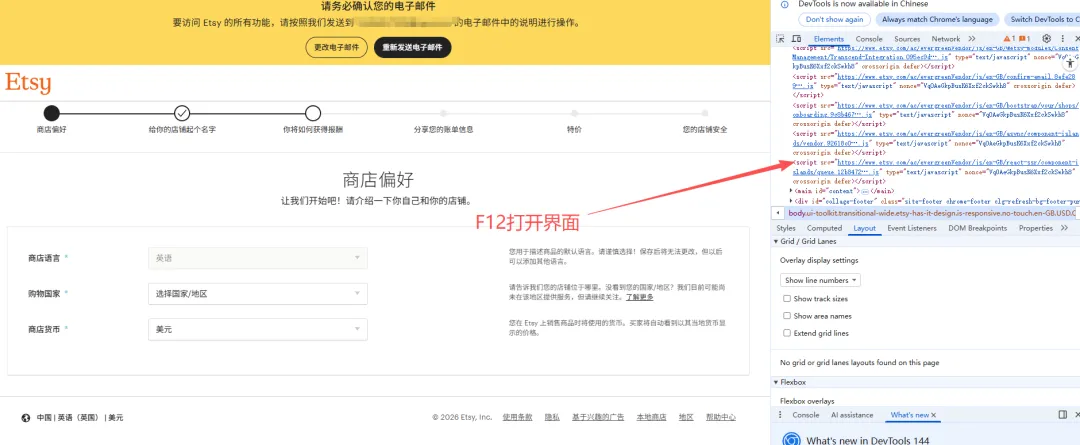This screenshot has height=445, width=1080.
Task: Switch to the Sources tab
Action: click(x=907, y=39)
